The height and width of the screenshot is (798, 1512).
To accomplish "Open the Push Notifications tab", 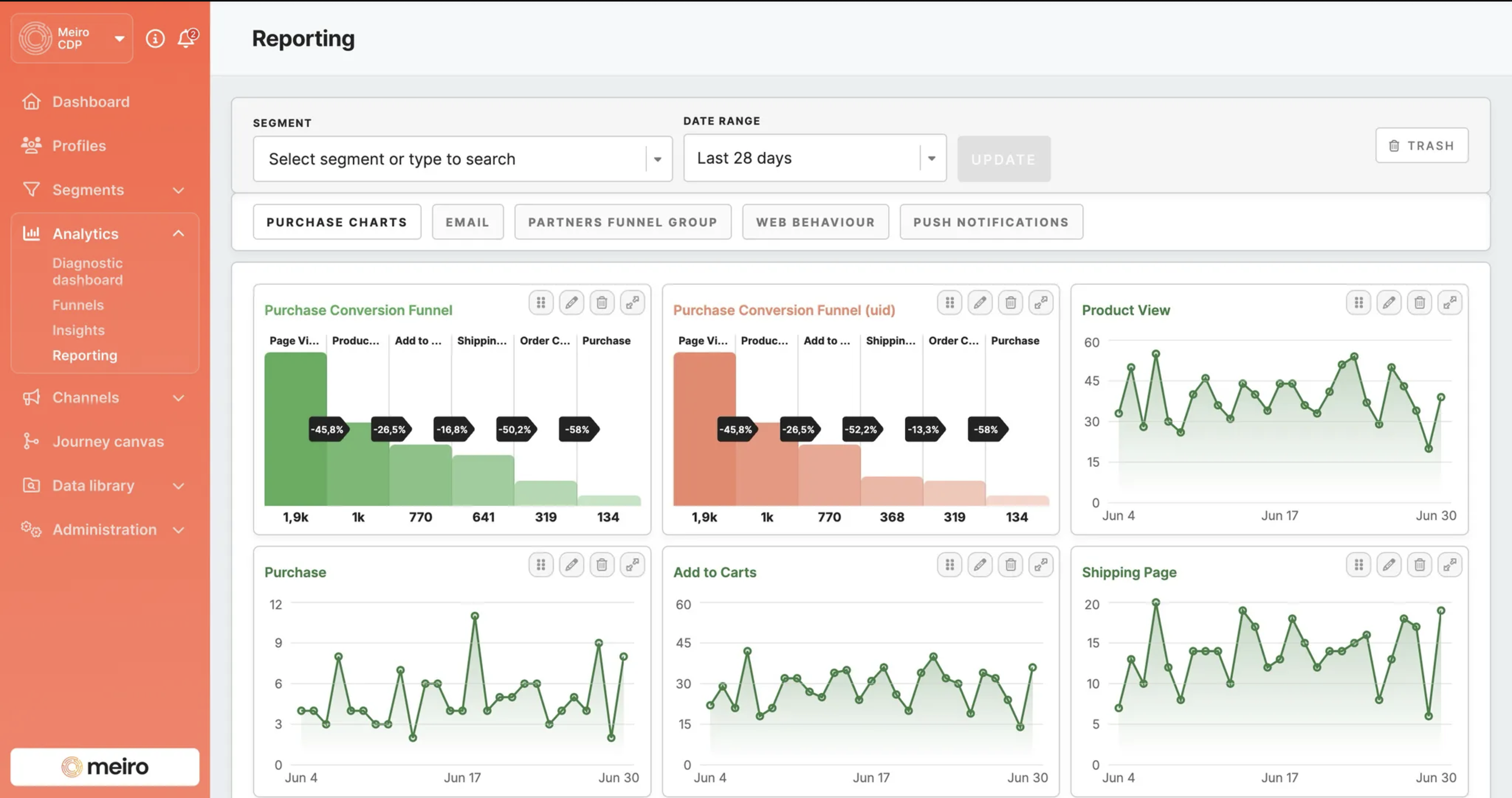I will tap(991, 222).
